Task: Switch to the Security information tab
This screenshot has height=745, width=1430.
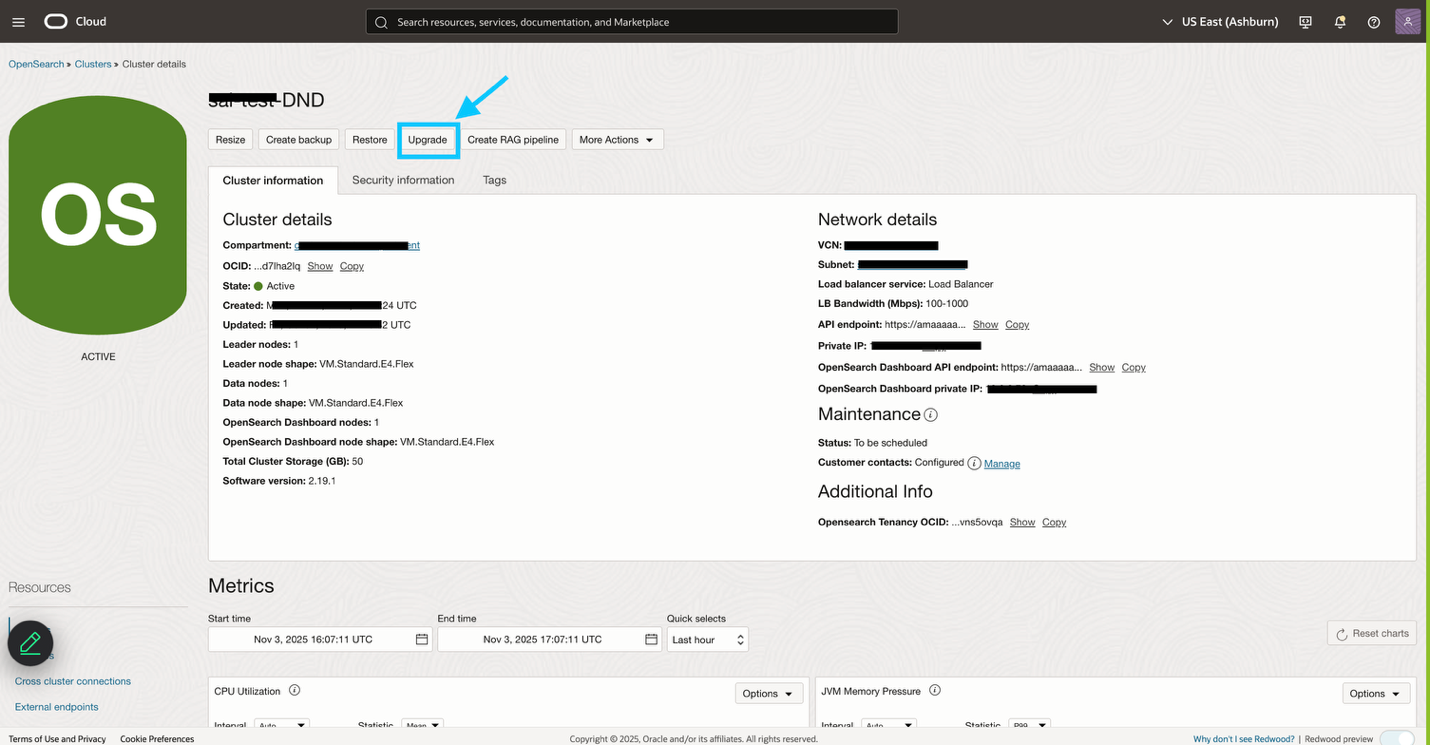Action: [x=403, y=180]
